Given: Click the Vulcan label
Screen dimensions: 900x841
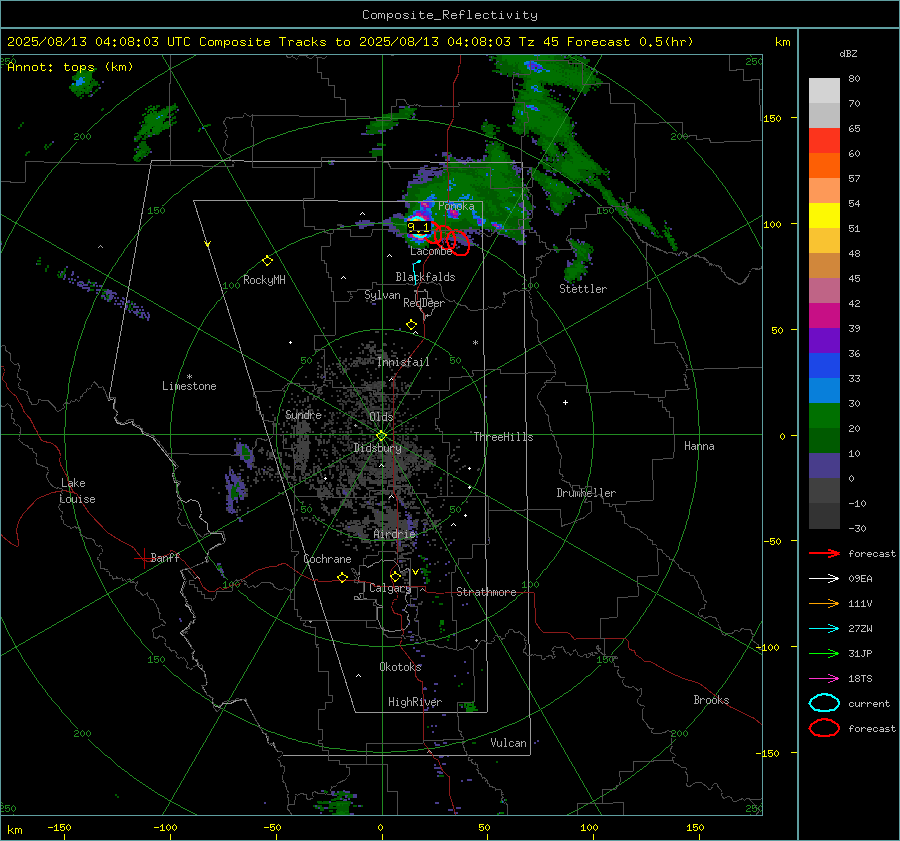Looking at the screenshot, I should click(508, 743).
